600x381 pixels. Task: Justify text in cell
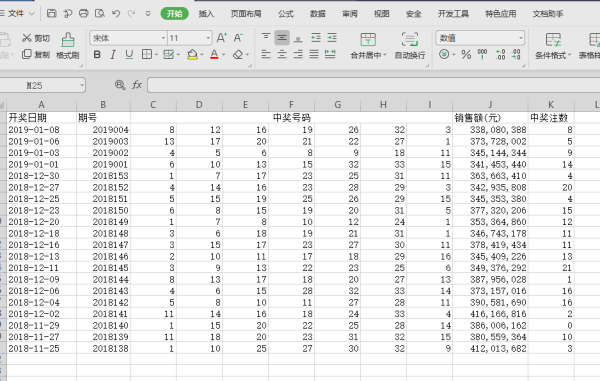(314, 54)
